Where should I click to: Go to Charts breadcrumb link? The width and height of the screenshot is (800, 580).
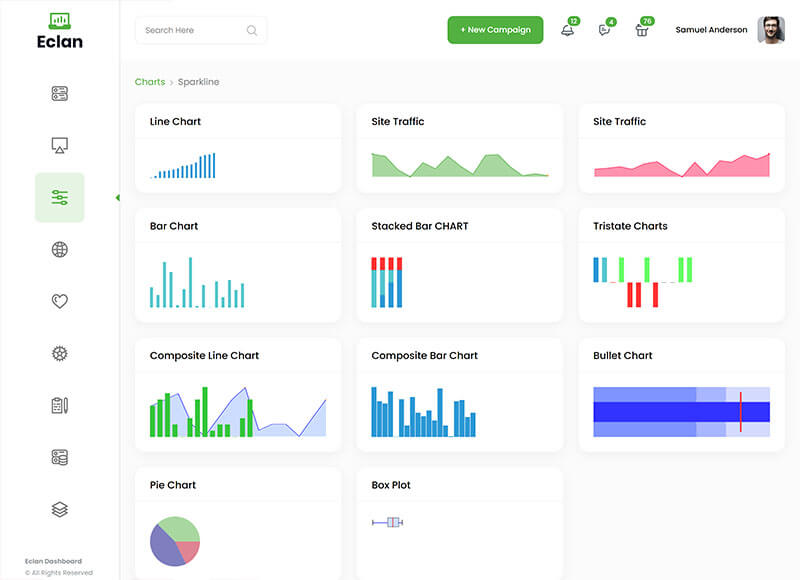150,82
